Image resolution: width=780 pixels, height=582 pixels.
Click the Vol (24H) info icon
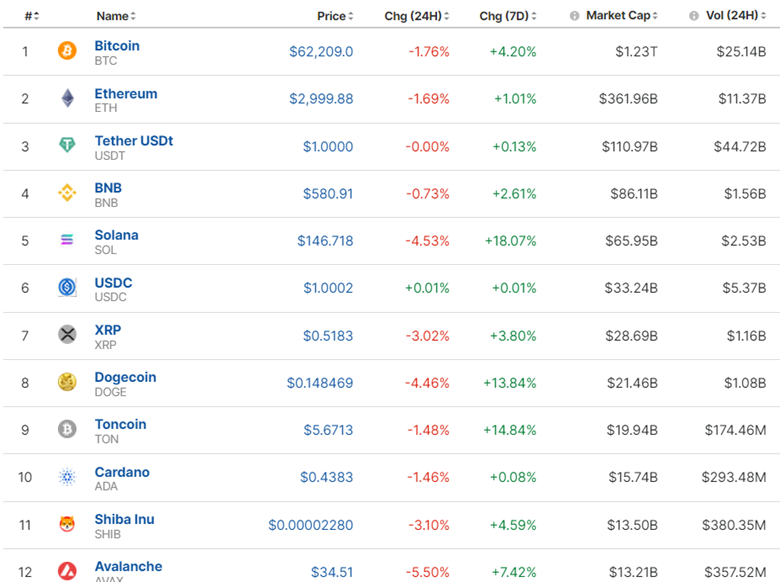point(694,16)
